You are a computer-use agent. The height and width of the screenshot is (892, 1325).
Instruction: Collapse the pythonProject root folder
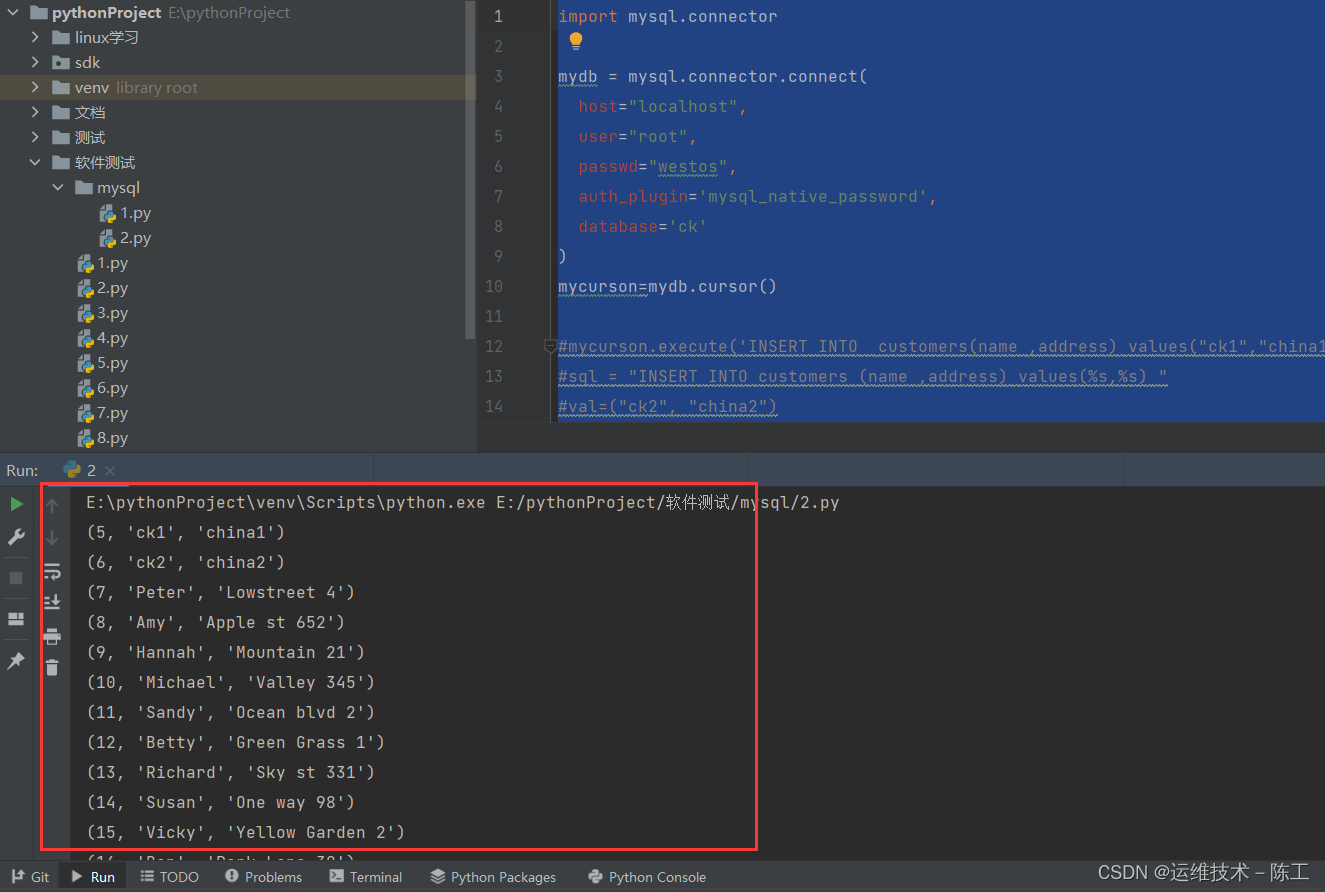tap(14, 13)
